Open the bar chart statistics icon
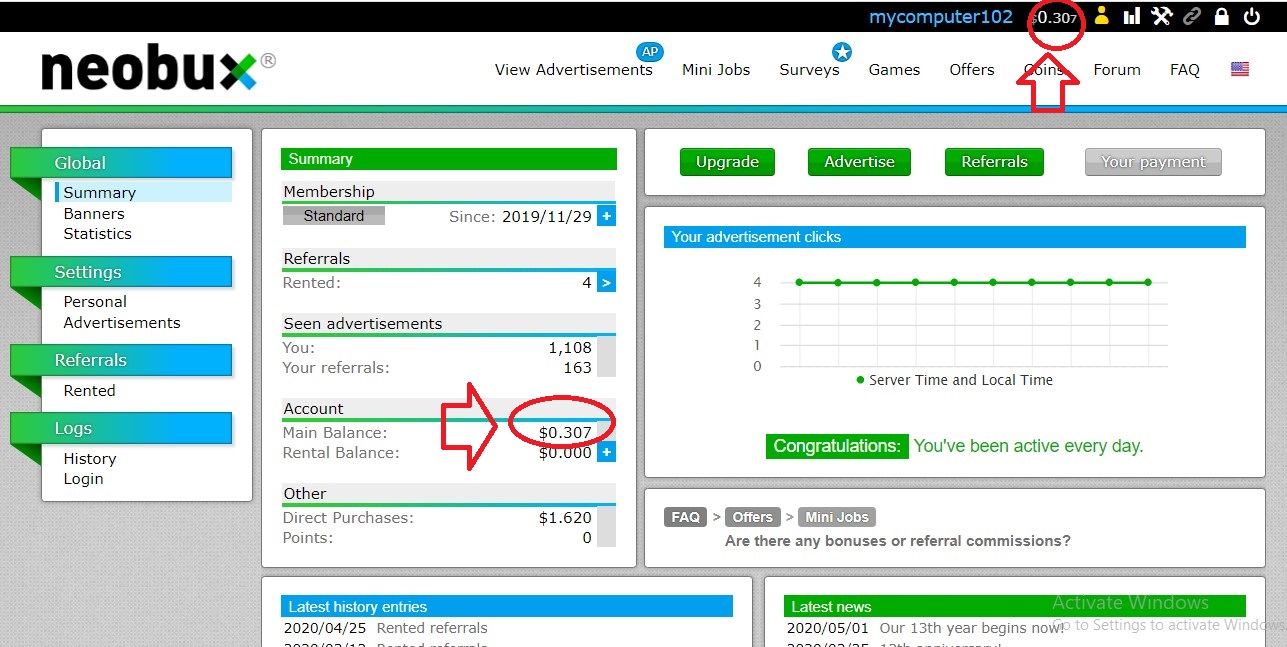This screenshot has height=647, width=1287. pyautogui.click(x=1131, y=16)
